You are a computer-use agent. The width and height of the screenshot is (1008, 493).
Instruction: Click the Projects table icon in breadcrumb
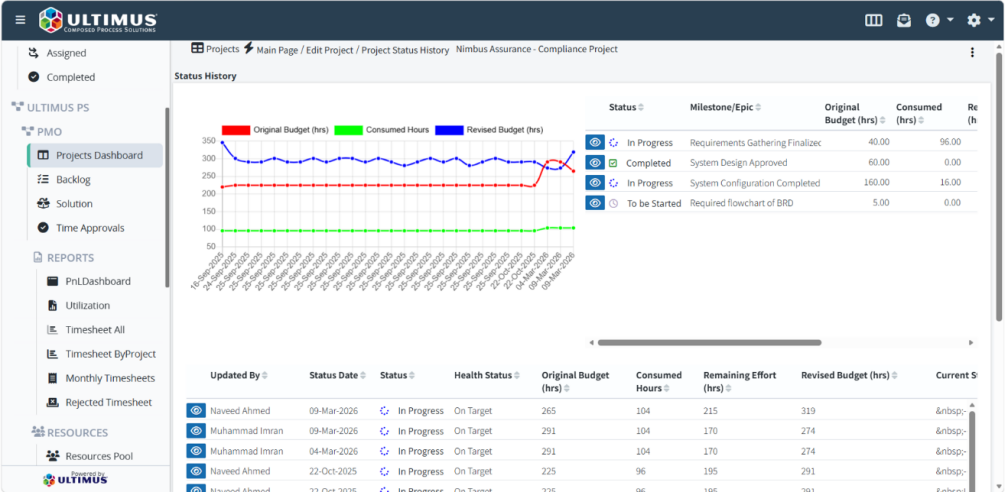pos(197,48)
